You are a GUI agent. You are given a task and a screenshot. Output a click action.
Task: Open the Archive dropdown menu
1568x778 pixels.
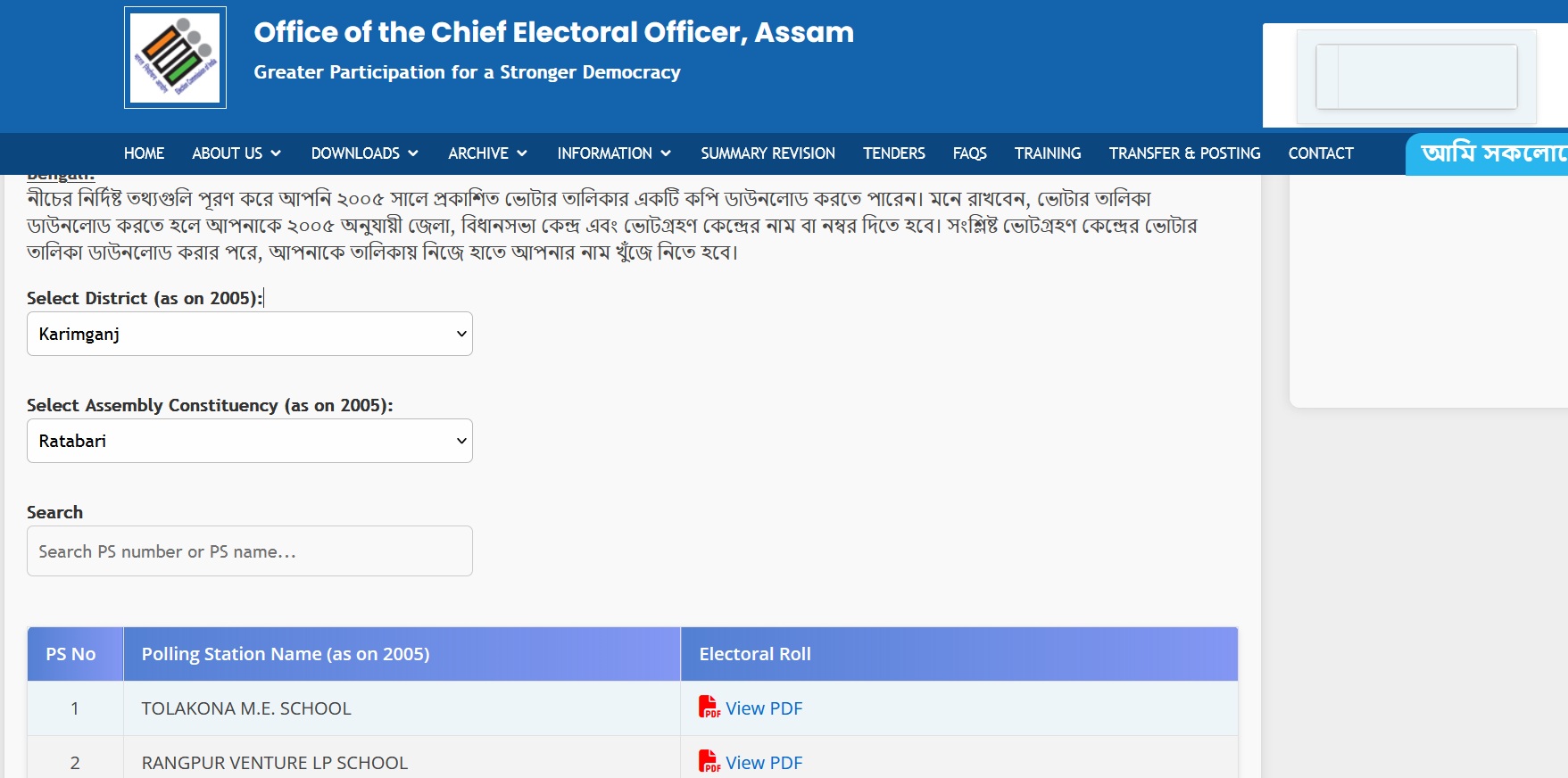coord(487,153)
